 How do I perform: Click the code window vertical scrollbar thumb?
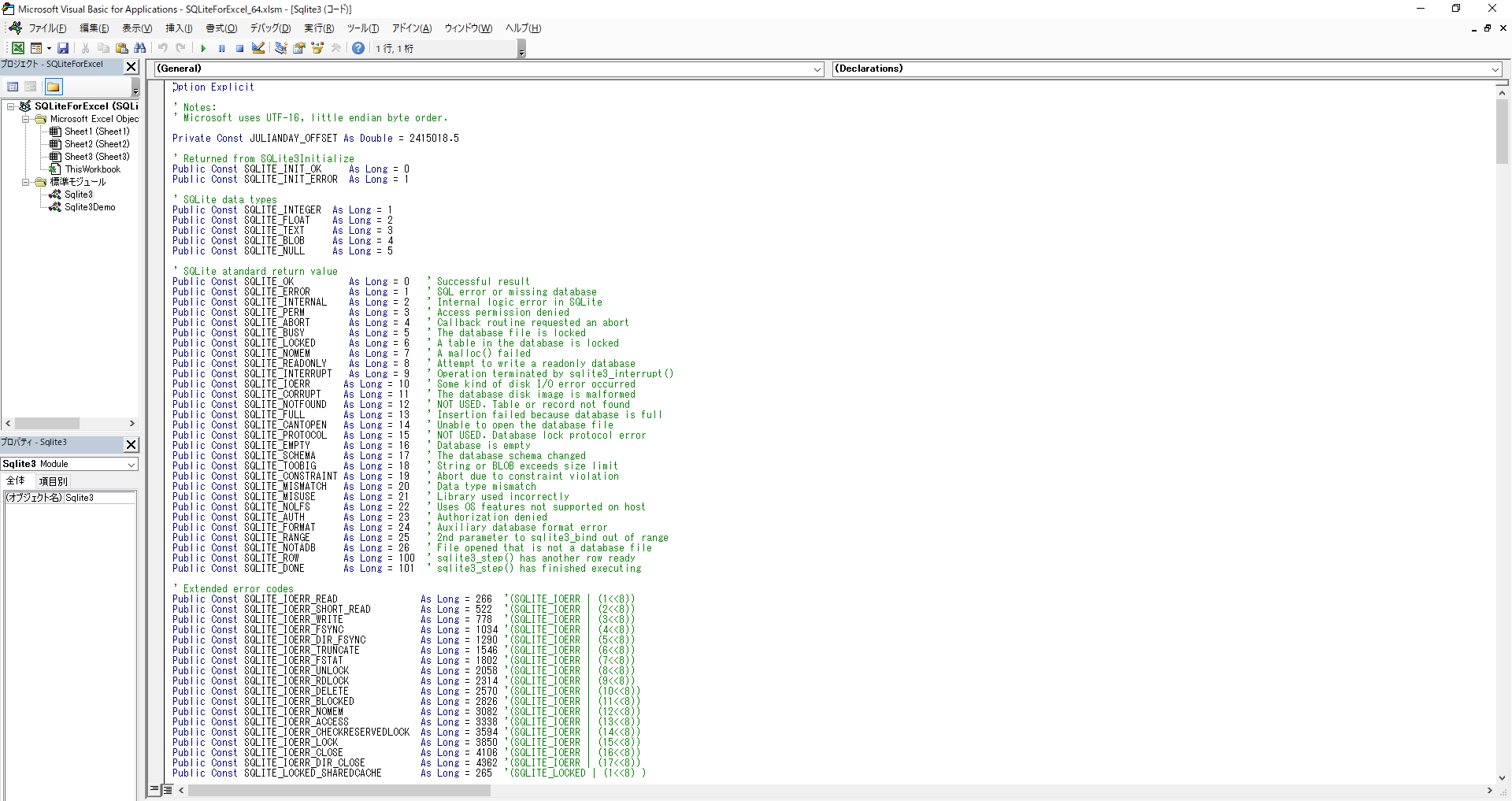[x=1502, y=131]
